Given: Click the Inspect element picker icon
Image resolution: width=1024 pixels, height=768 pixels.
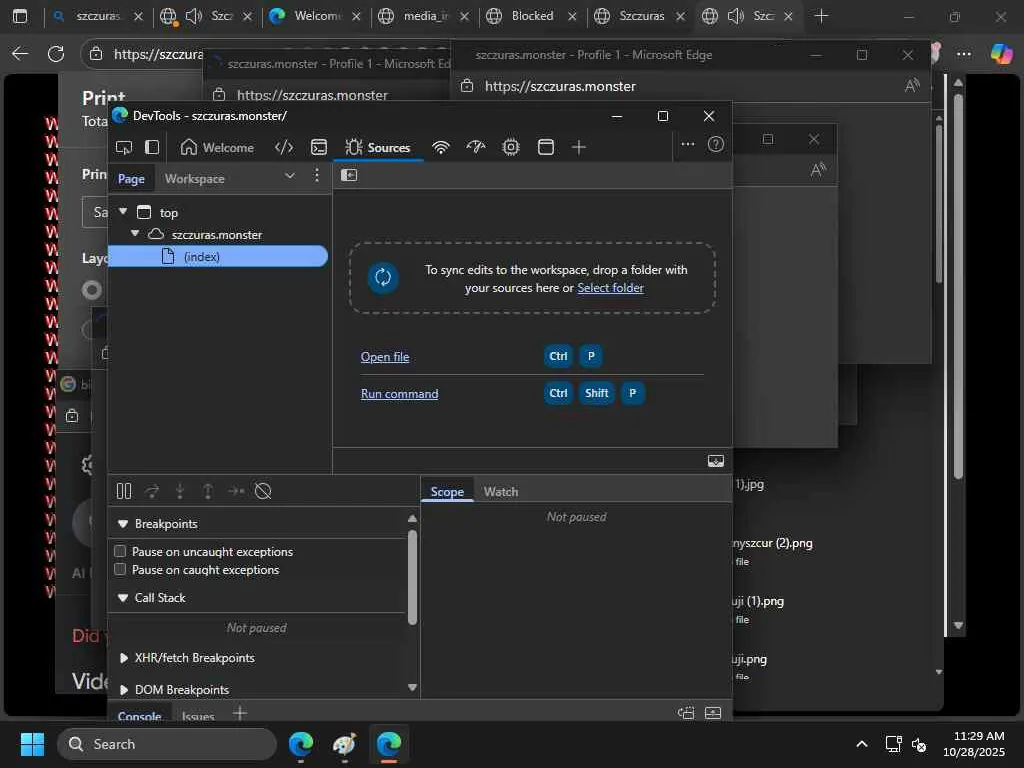Looking at the screenshot, I should point(124,147).
